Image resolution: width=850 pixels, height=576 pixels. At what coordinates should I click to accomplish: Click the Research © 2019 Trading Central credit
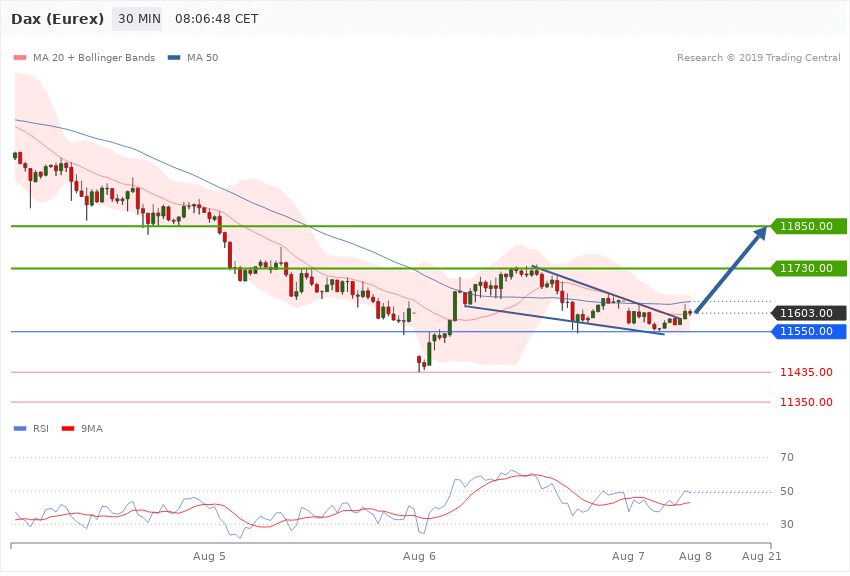pyautogui.click(x=758, y=57)
